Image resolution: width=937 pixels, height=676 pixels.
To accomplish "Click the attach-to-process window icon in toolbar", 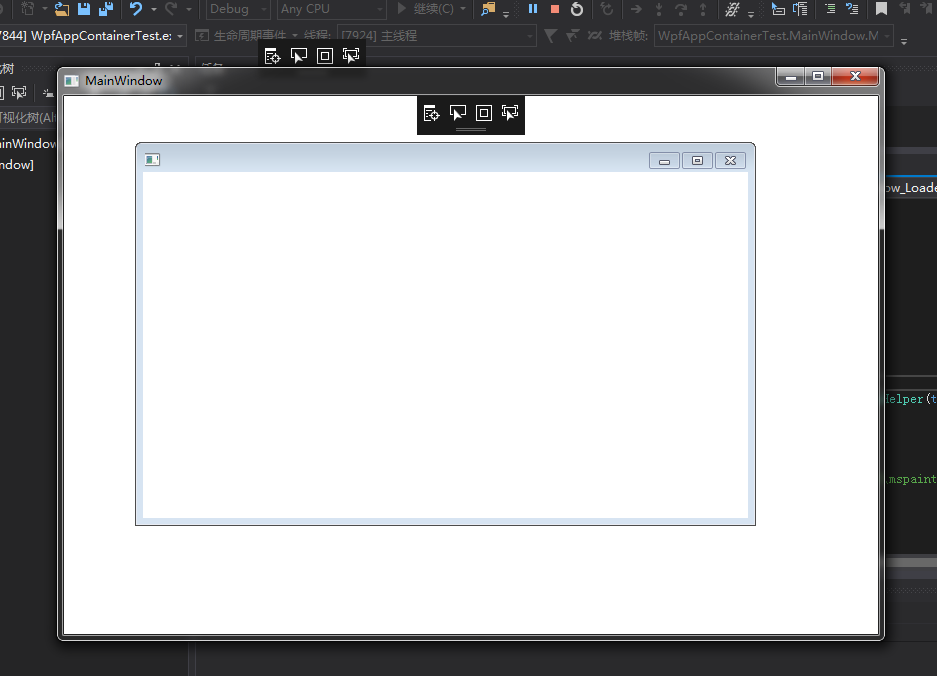I will click(488, 9).
